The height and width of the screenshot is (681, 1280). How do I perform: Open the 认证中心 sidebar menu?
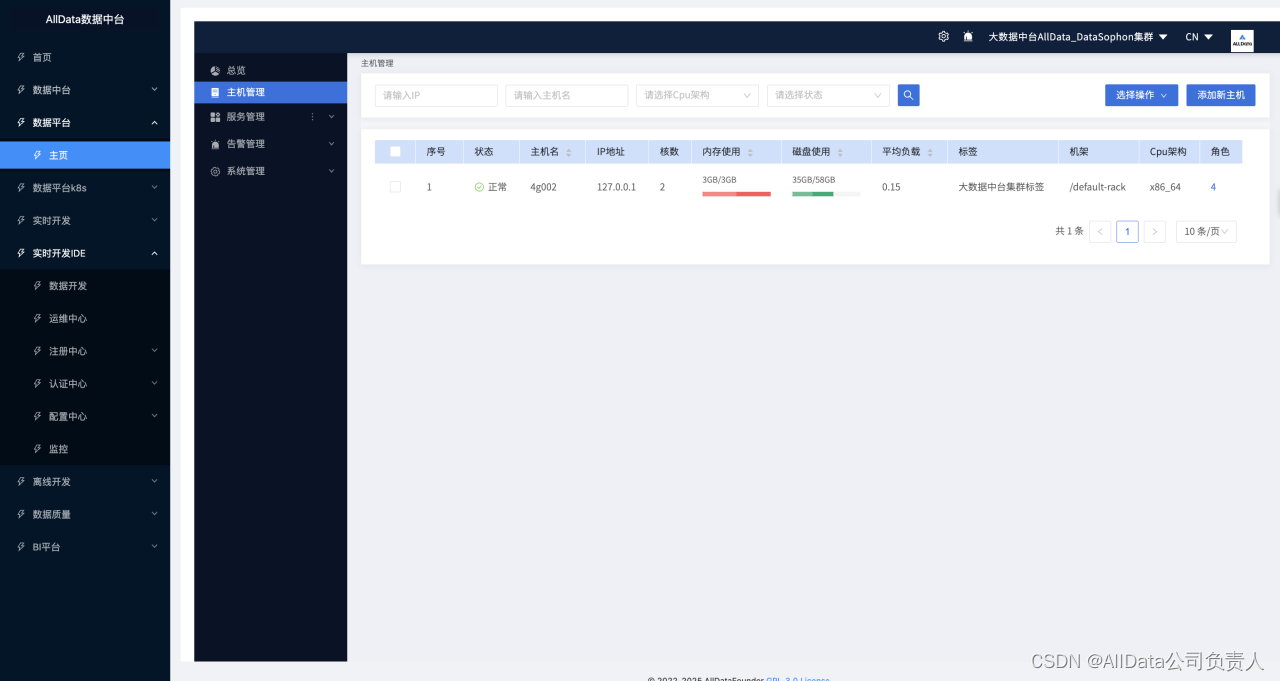(85, 384)
